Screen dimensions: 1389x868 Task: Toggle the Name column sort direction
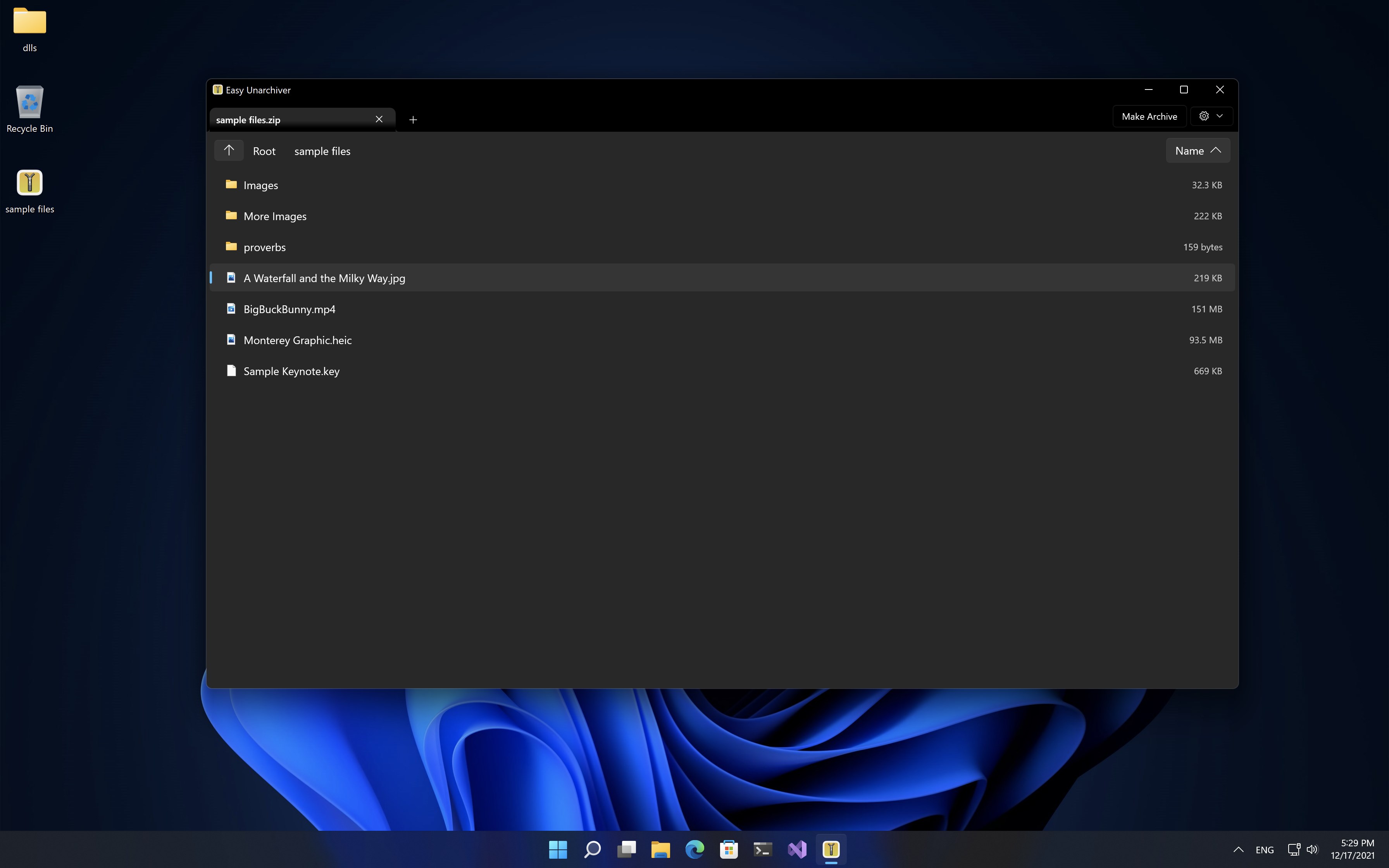pos(1197,150)
